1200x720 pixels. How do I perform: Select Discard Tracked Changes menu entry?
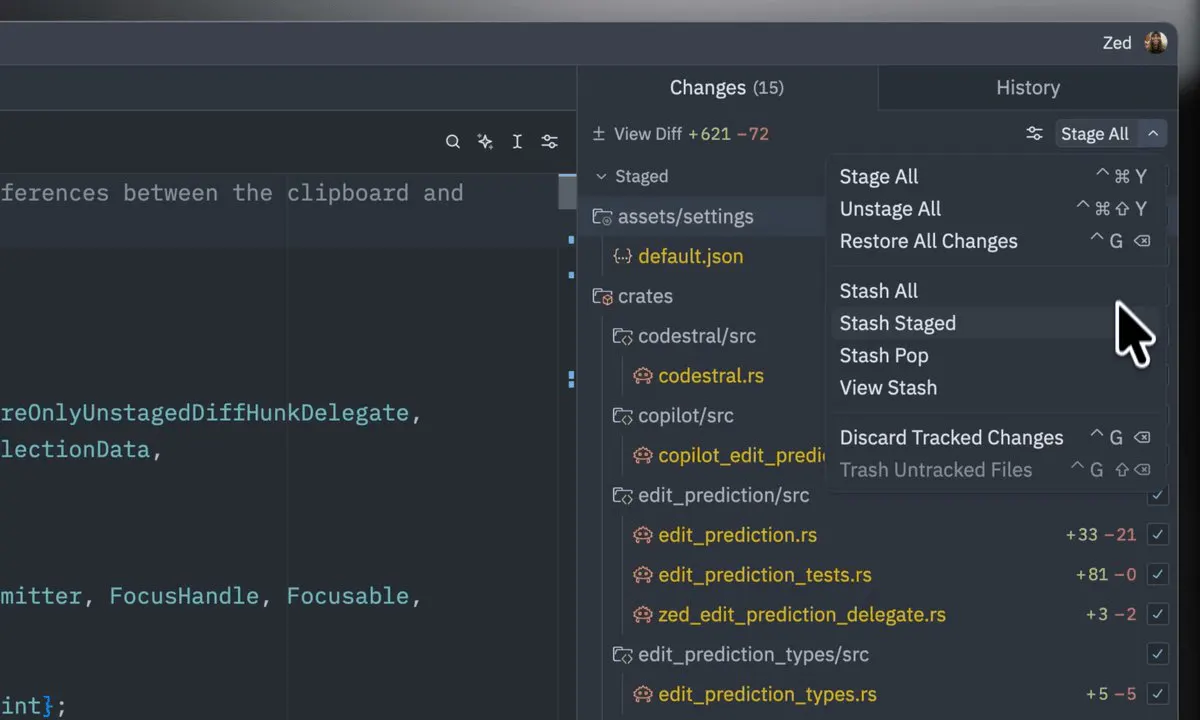997,438
